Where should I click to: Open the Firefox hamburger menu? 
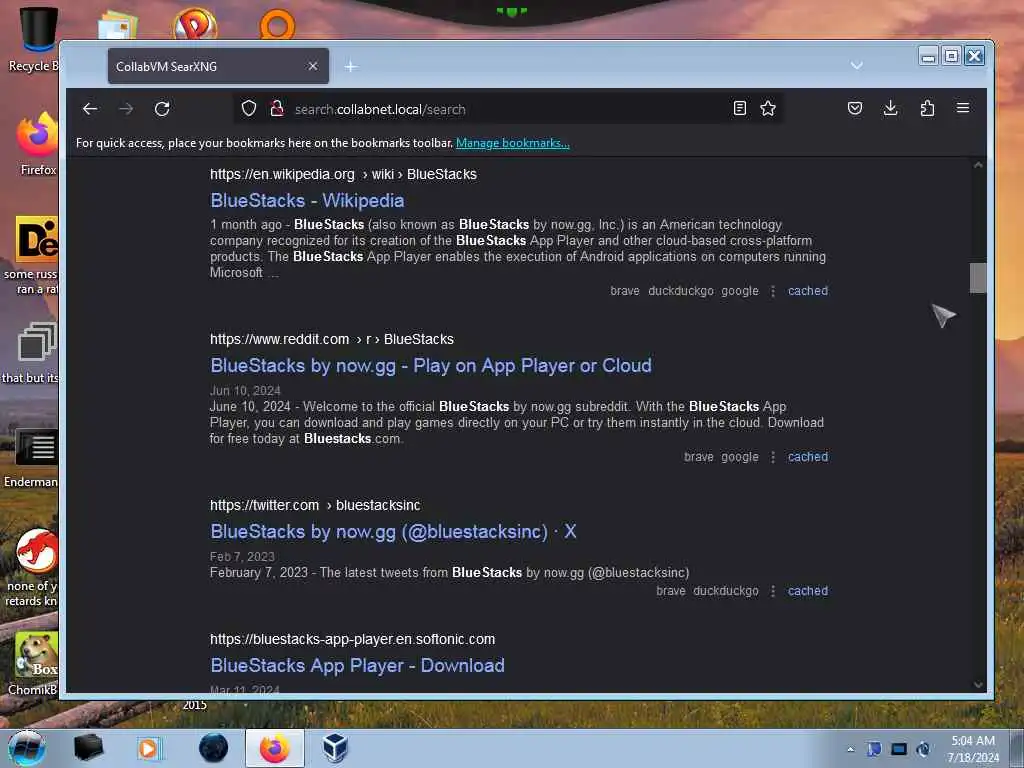(x=963, y=108)
